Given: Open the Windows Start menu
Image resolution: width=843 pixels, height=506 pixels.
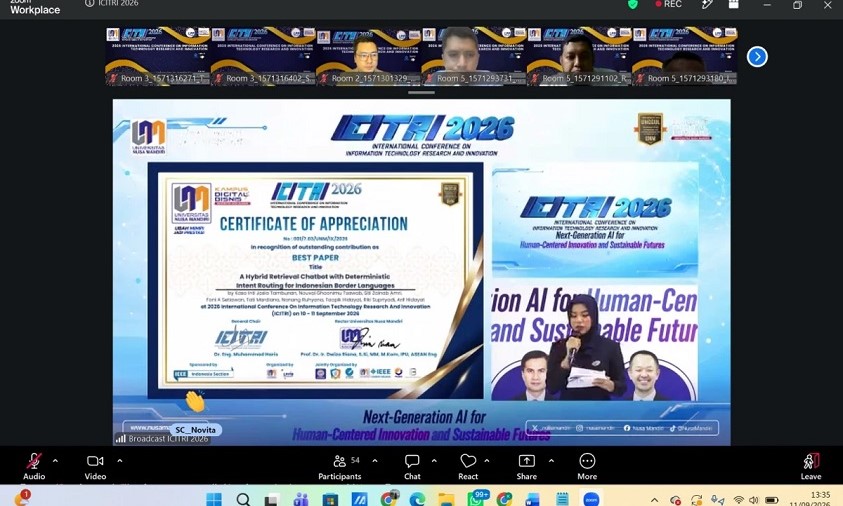Looking at the screenshot, I should [214, 500].
